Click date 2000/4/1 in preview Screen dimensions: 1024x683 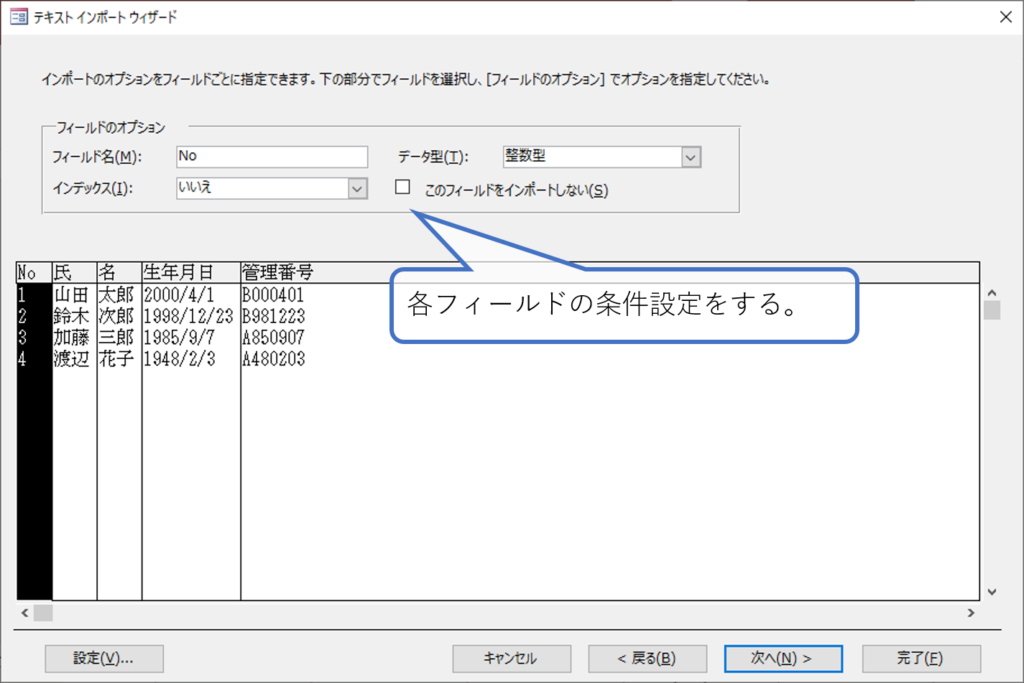[x=179, y=294]
